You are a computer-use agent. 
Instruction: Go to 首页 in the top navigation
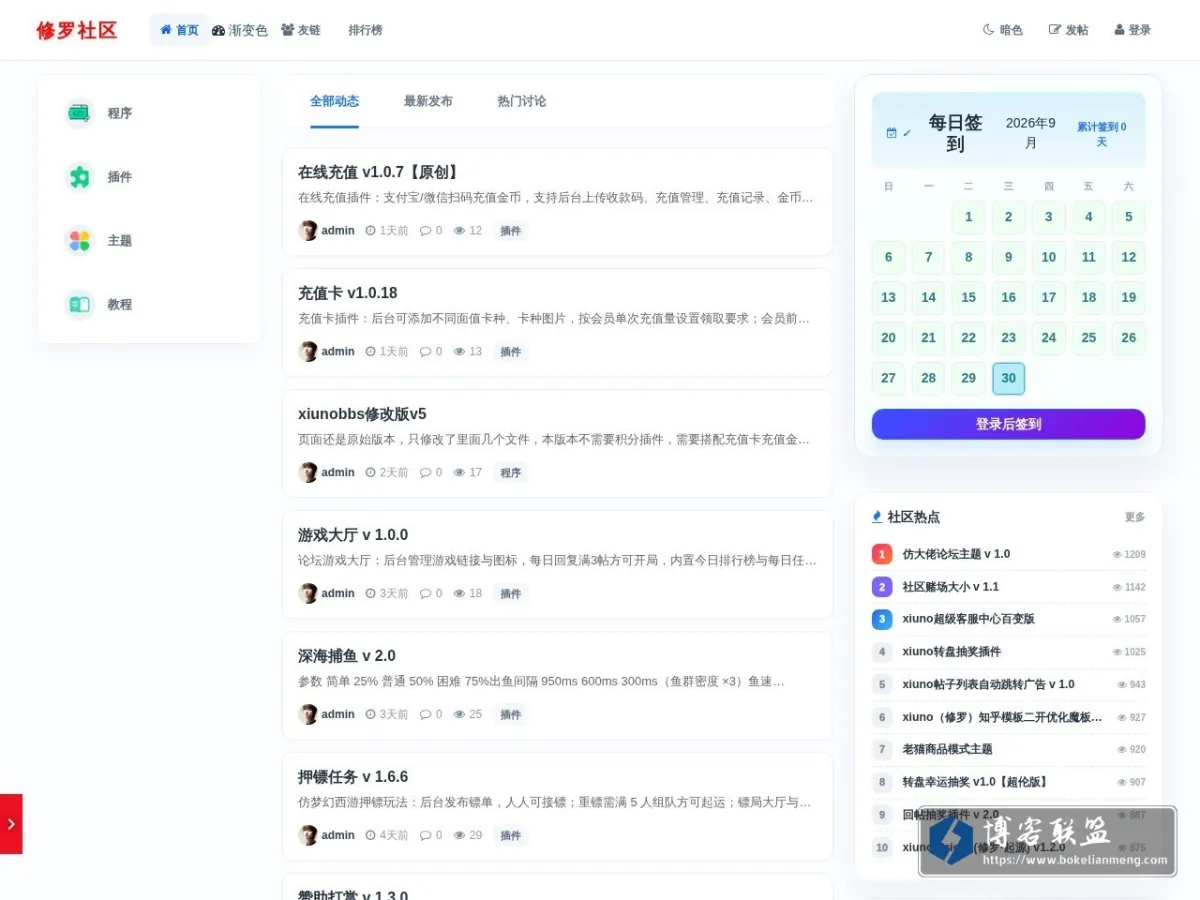(x=179, y=30)
